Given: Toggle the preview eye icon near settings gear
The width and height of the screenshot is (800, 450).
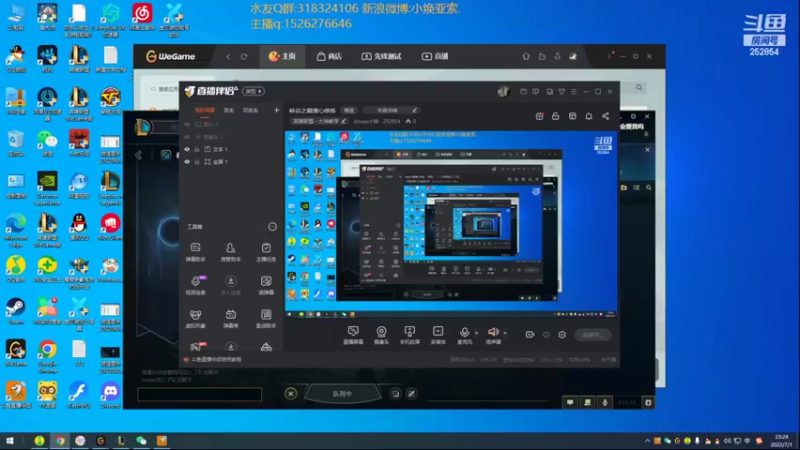Looking at the screenshot, I should click(x=546, y=335).
